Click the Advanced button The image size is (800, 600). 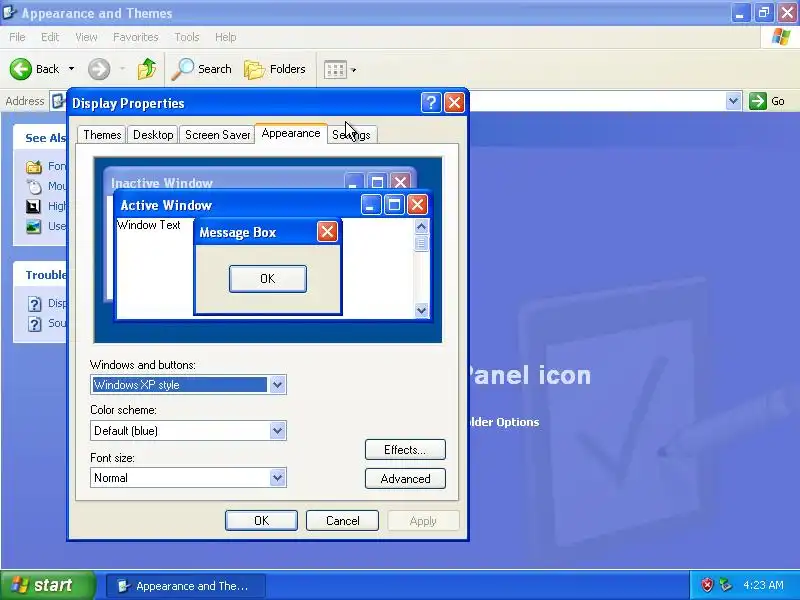coord(405,479)
